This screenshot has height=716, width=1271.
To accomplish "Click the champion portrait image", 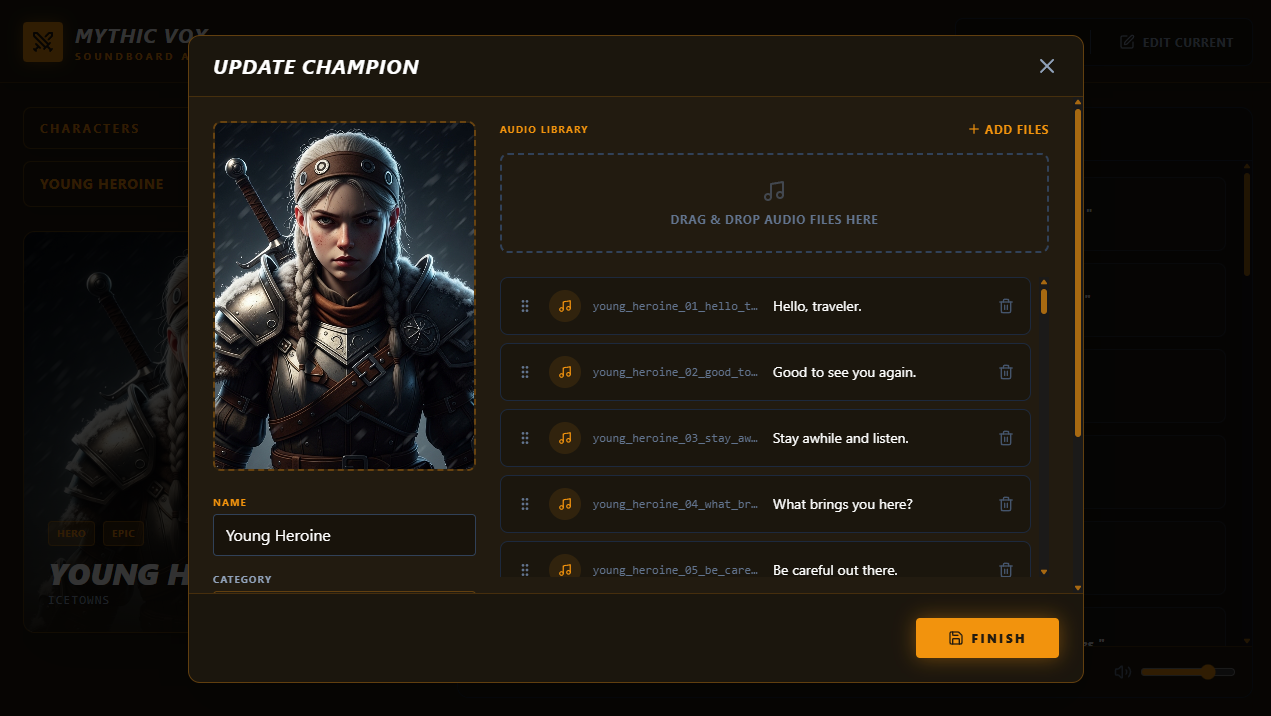I will [344, 296].
